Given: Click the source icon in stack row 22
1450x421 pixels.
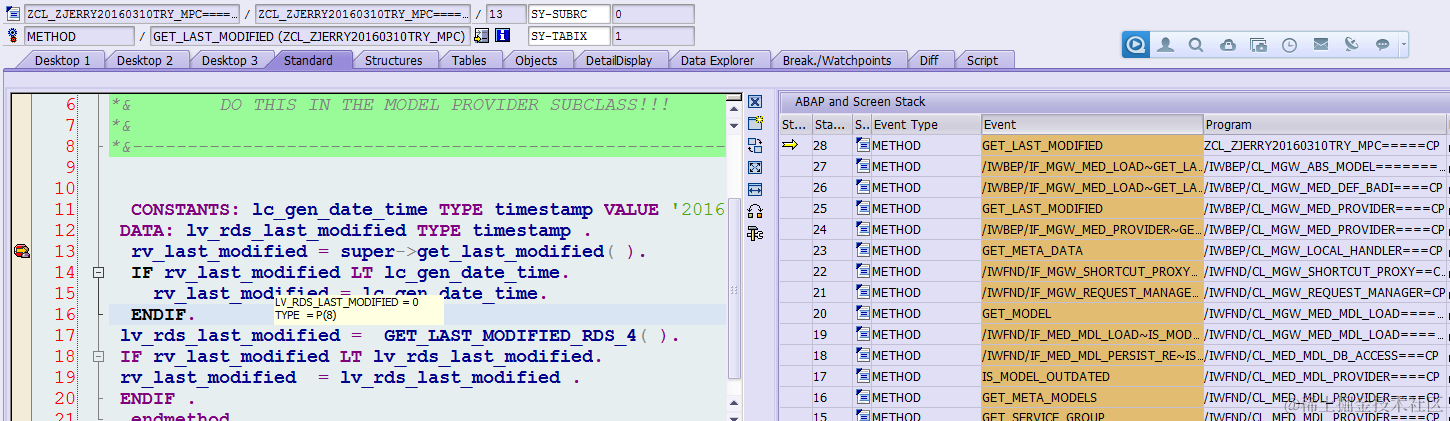Looking at the screenshot, I should point(862,271).
